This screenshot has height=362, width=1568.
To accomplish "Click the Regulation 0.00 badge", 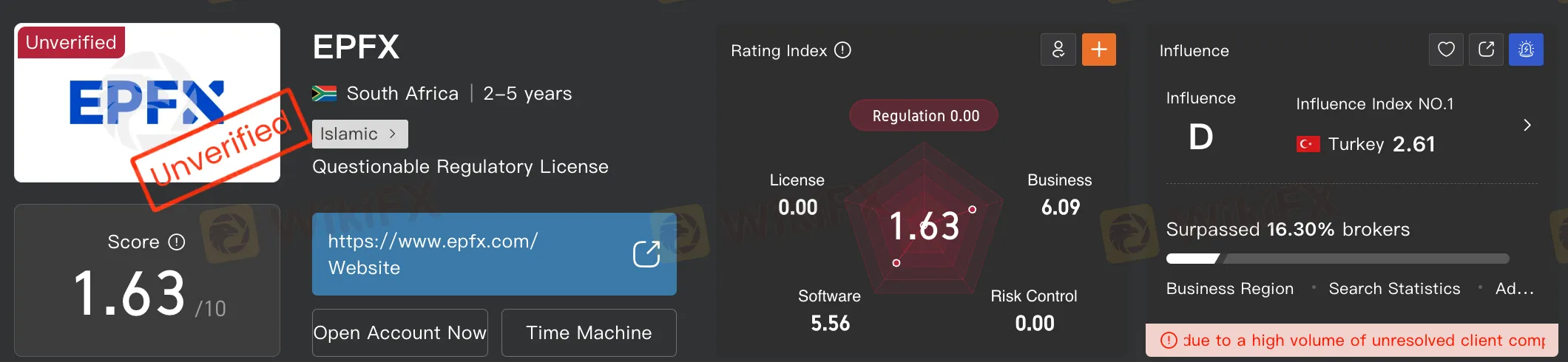I will pyautogui.click(x=924, y=116).
